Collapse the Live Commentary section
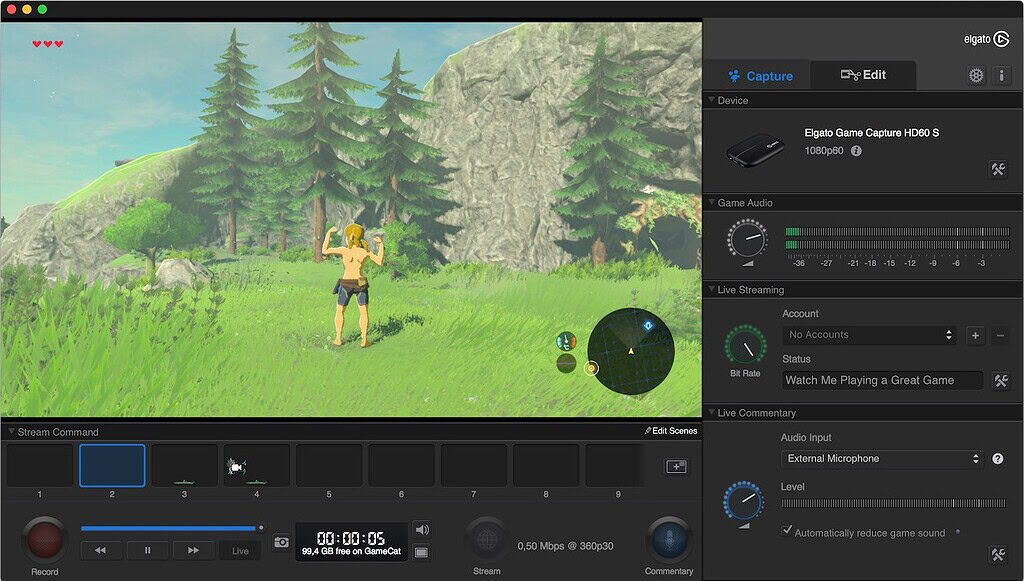The width and height of the screenshot is (1024, 581). pos(712,413)
